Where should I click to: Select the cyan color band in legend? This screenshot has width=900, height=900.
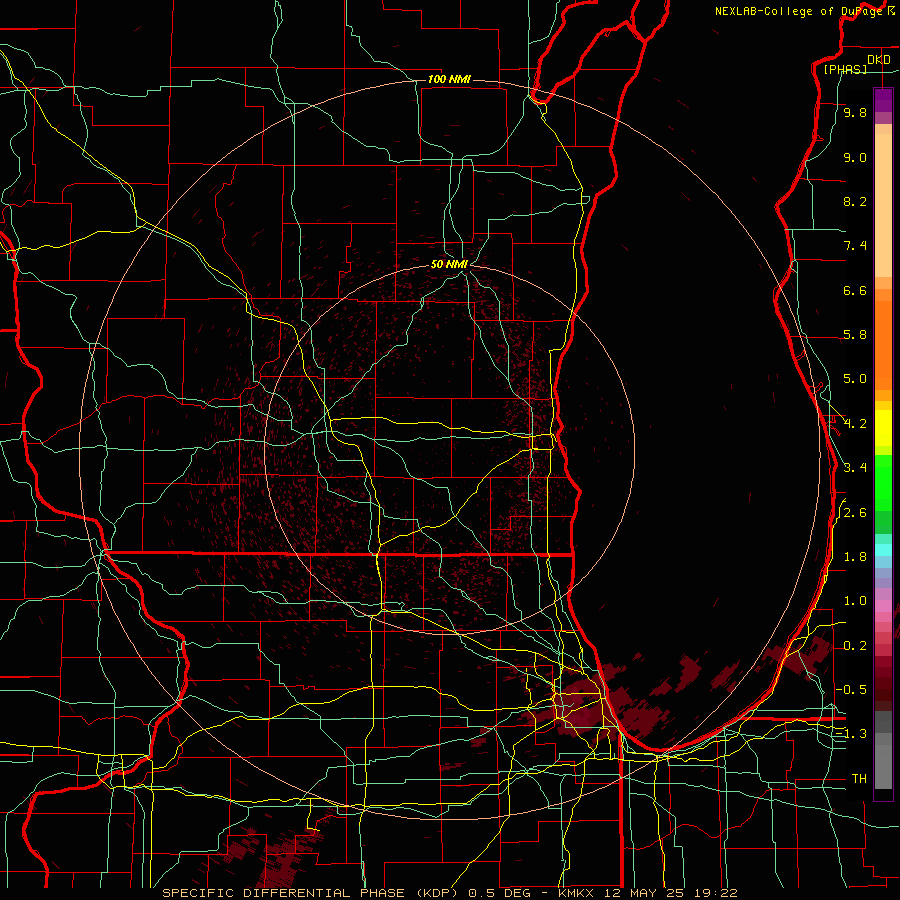tap(883, 549)
